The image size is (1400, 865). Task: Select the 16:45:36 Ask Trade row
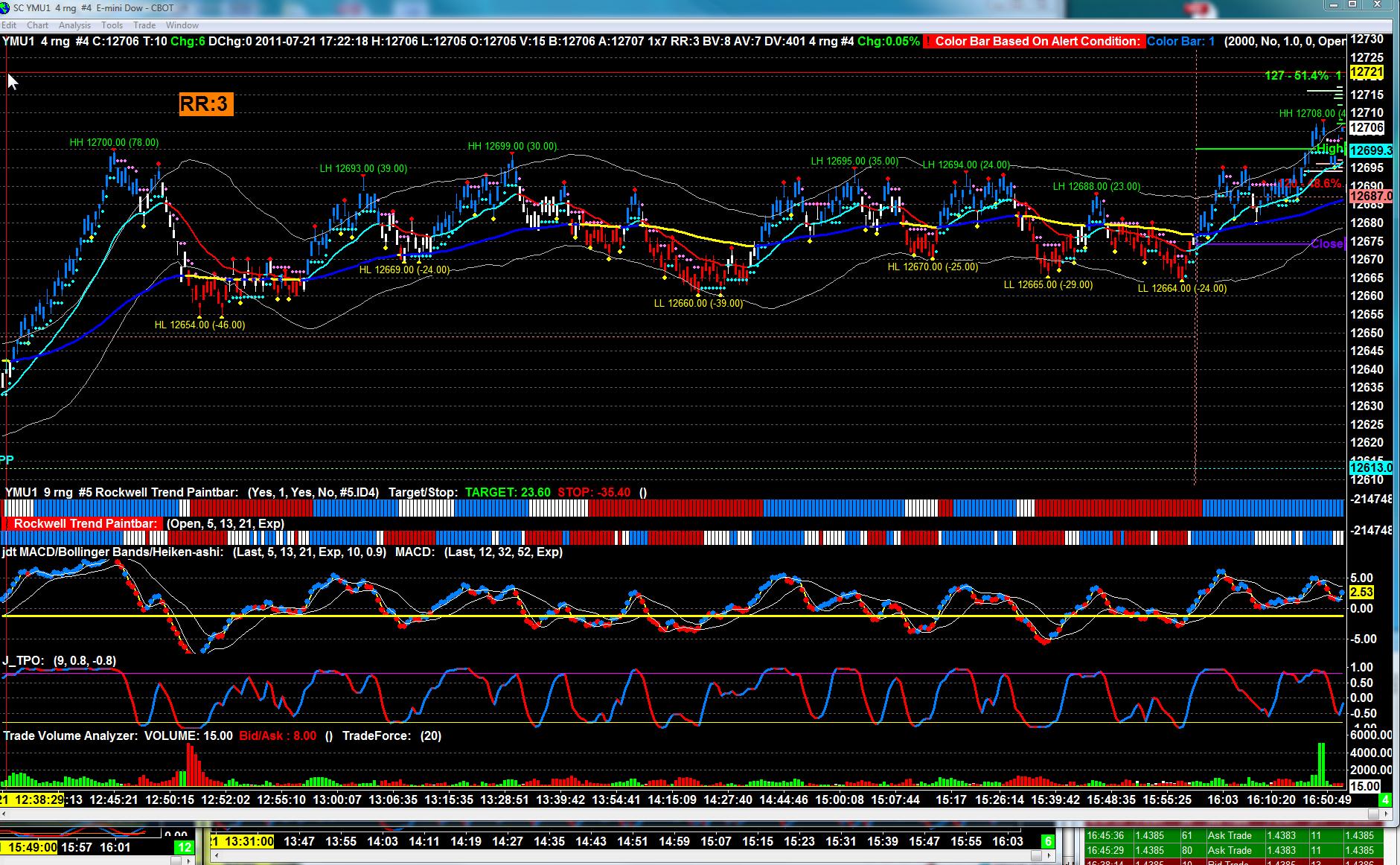tap(1234, 835)
